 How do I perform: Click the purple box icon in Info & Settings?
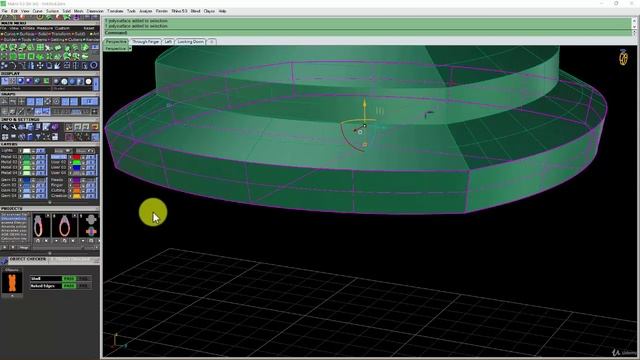tap(55, 127)
